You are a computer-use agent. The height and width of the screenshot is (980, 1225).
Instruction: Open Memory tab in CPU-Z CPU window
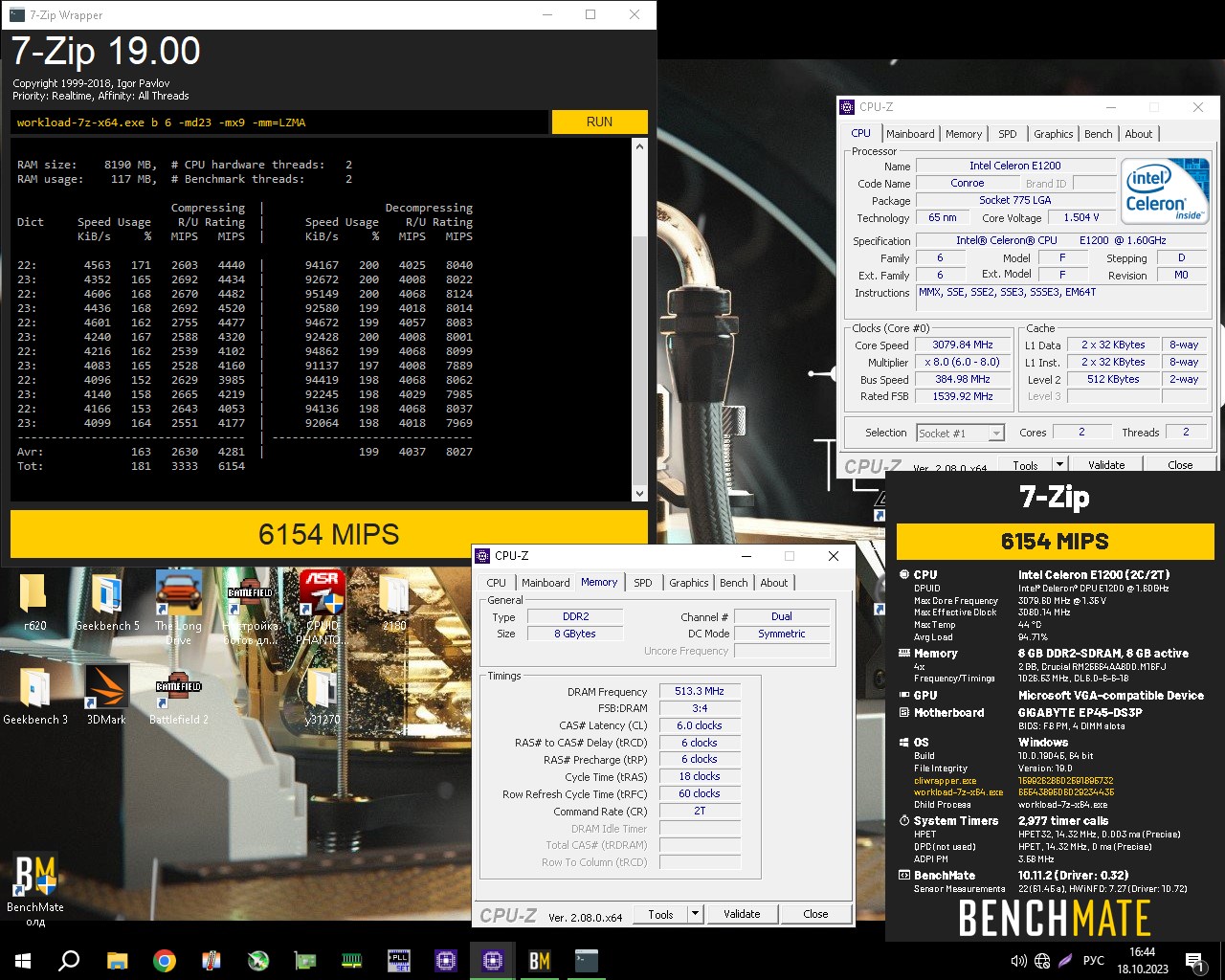point(964,134)
